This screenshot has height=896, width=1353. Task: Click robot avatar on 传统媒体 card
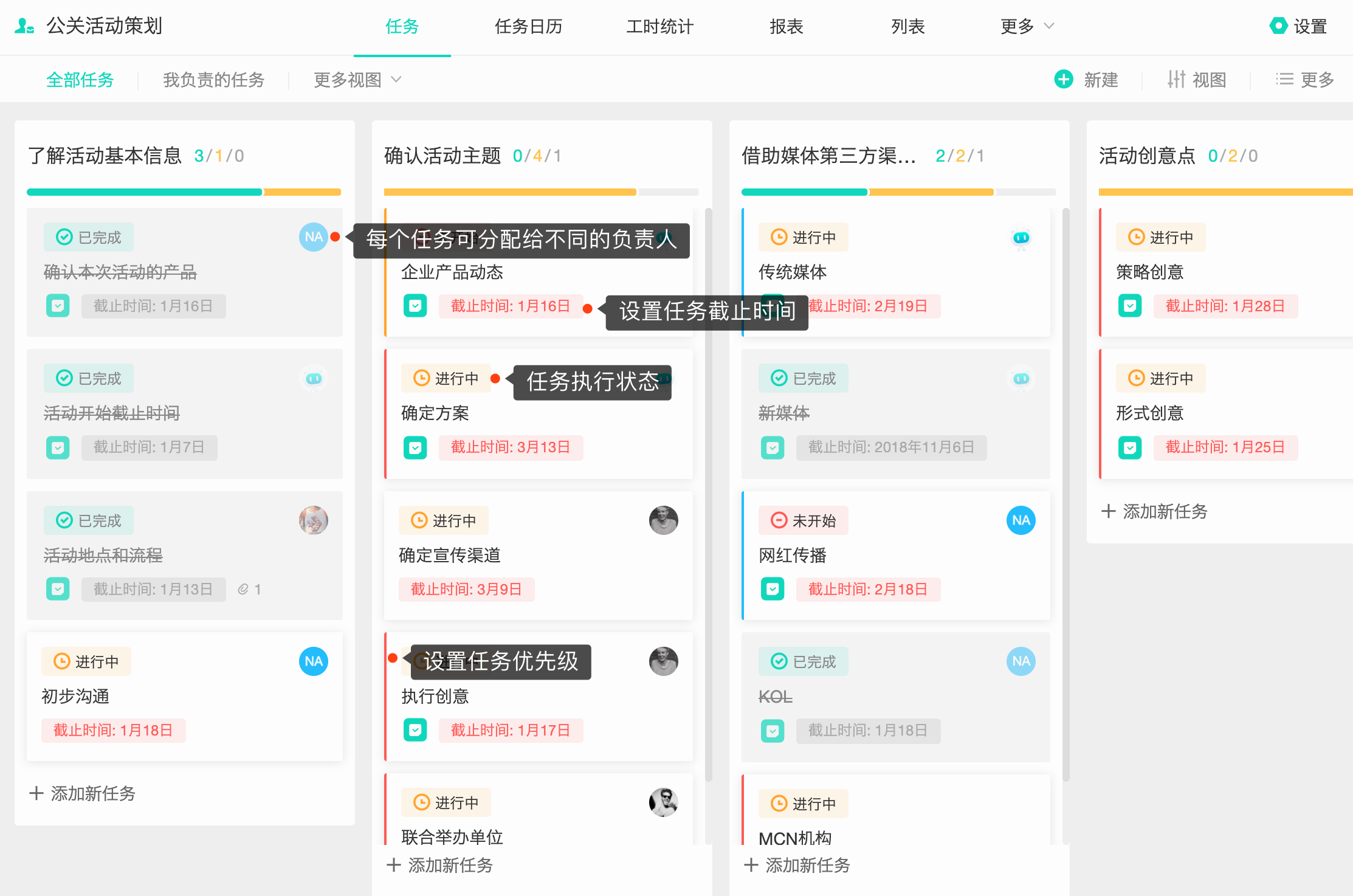(1021, 237)
